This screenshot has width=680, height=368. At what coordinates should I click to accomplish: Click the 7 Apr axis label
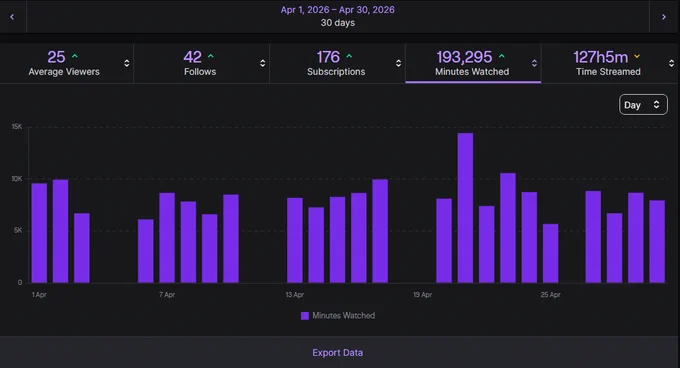(167, 295)
